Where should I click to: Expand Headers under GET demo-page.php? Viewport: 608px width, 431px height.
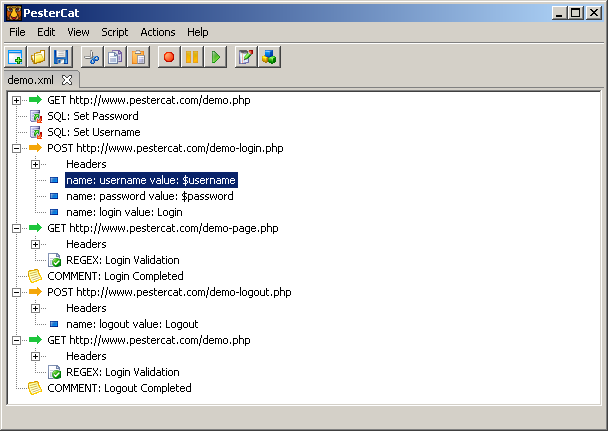(35, 244)
